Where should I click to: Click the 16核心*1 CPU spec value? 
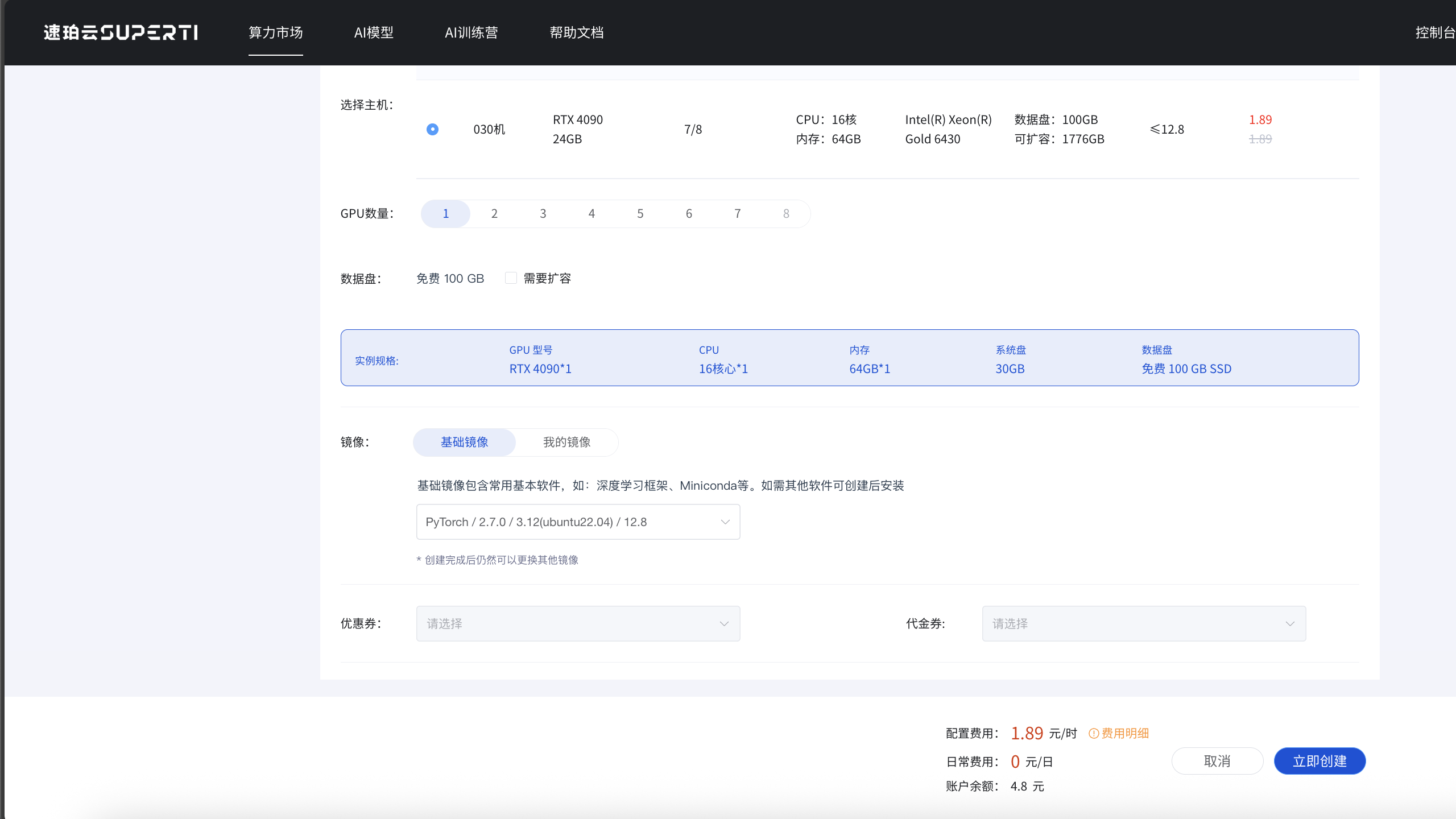coord(723,369)
